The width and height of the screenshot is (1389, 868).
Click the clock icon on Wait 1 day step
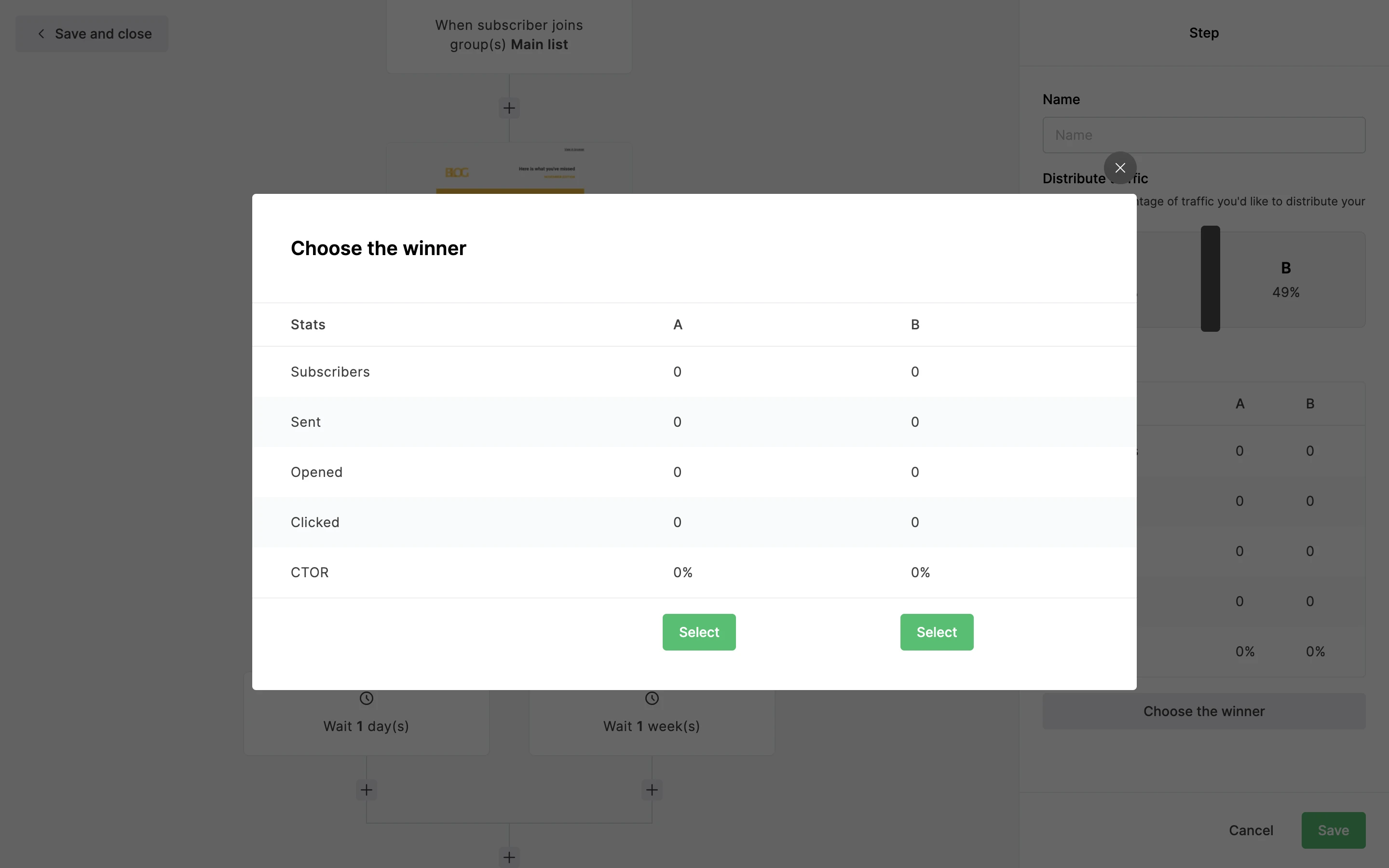point(366,699)
